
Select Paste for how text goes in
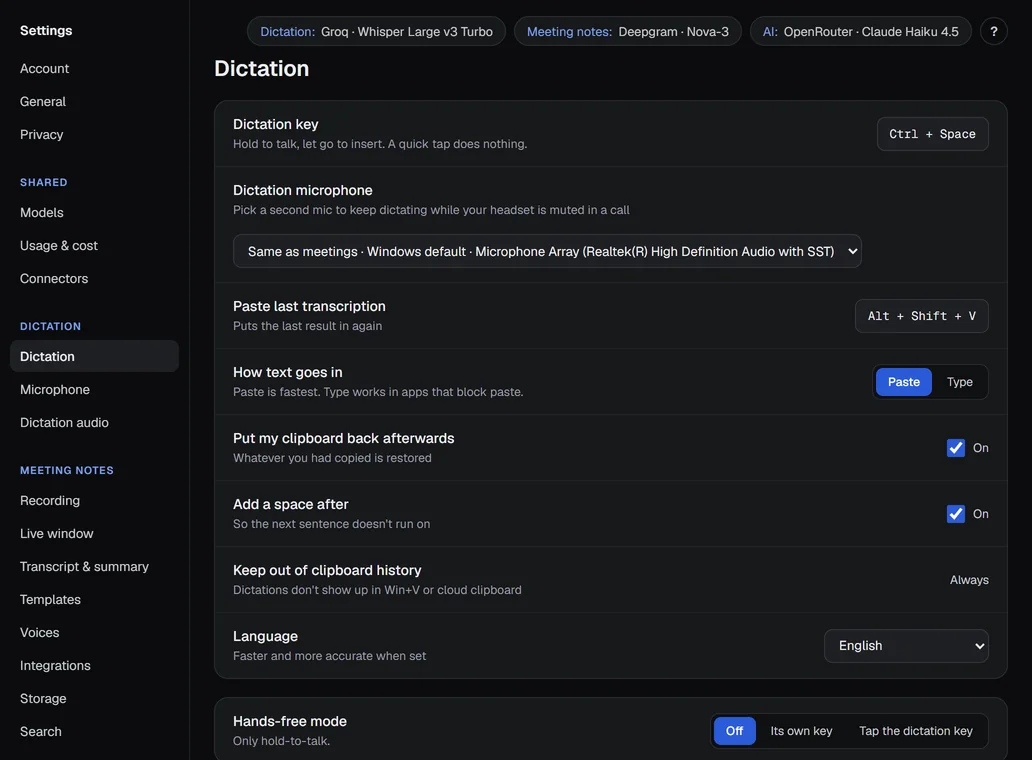903,382
